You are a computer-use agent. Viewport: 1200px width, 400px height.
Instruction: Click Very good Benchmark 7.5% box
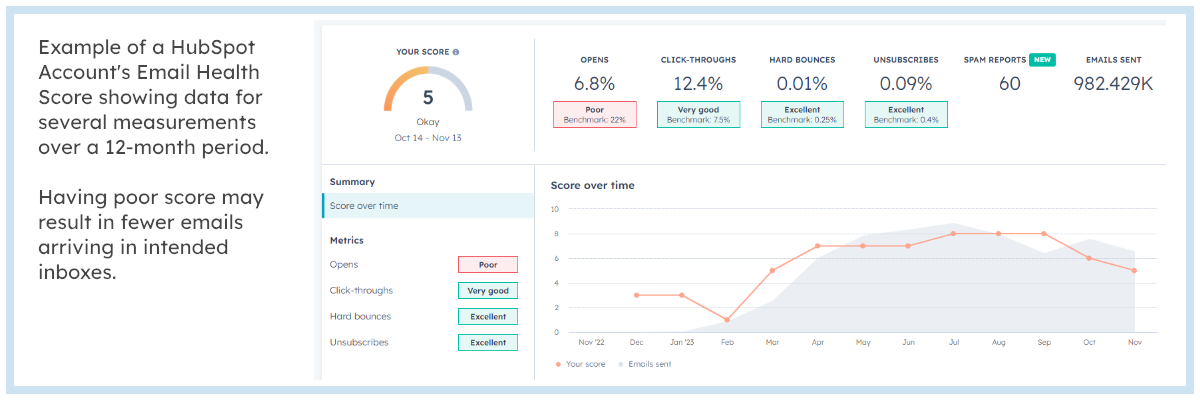point(698,114)
